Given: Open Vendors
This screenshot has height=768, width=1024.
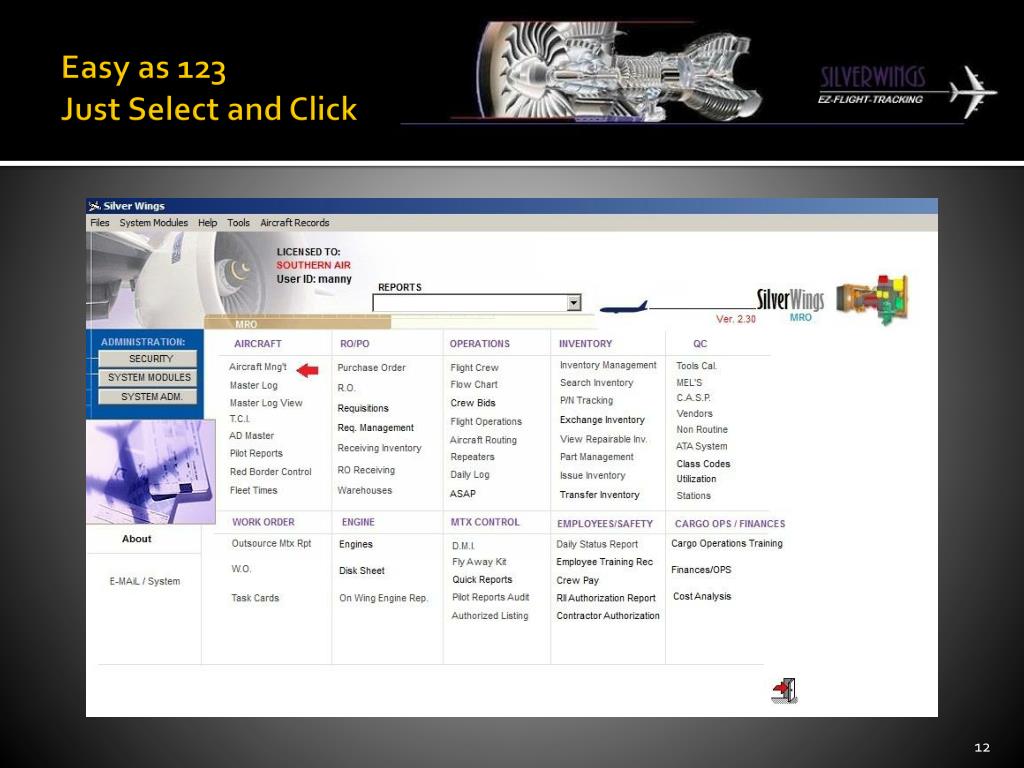Looking at the screenshot, I should 694,414.
